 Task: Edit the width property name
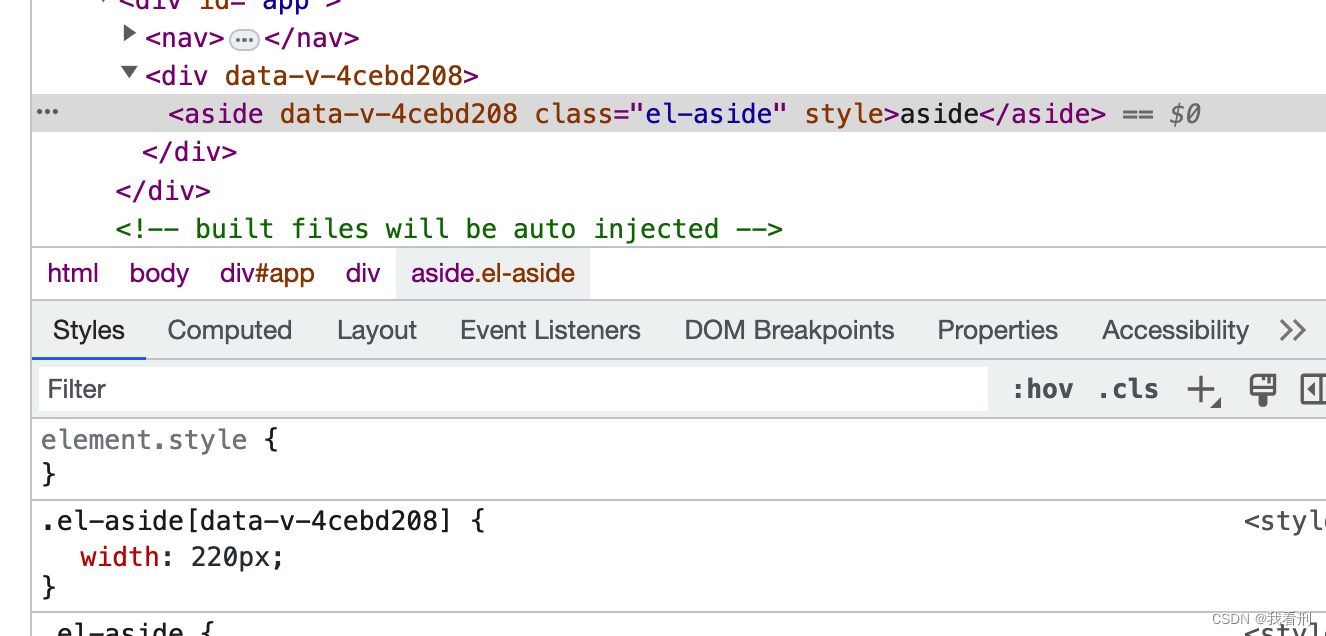pos(120,557)
